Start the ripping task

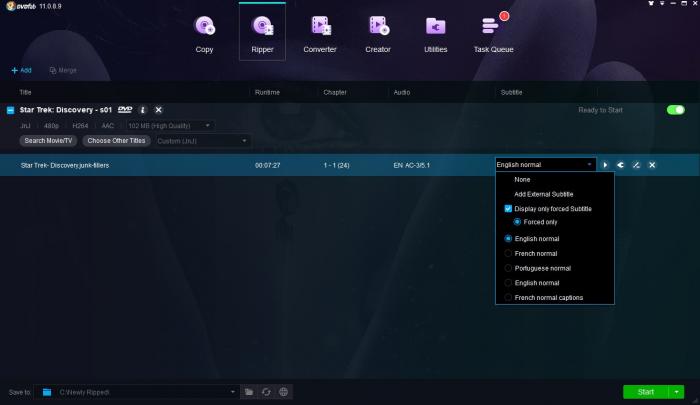tap(646, 392)
